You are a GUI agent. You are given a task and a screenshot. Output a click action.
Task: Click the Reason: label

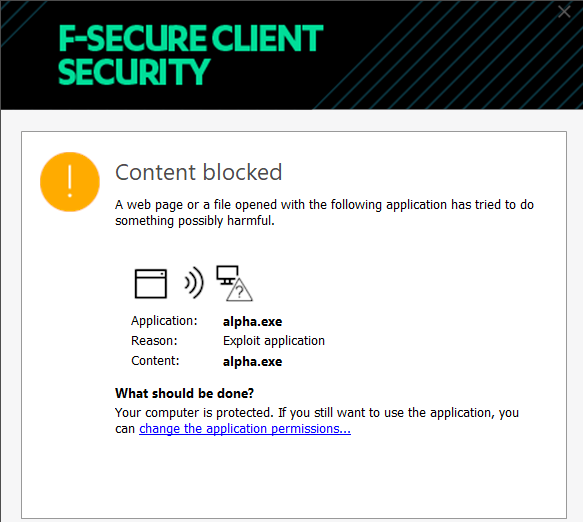pyautogui.click(x=154, y=341)
